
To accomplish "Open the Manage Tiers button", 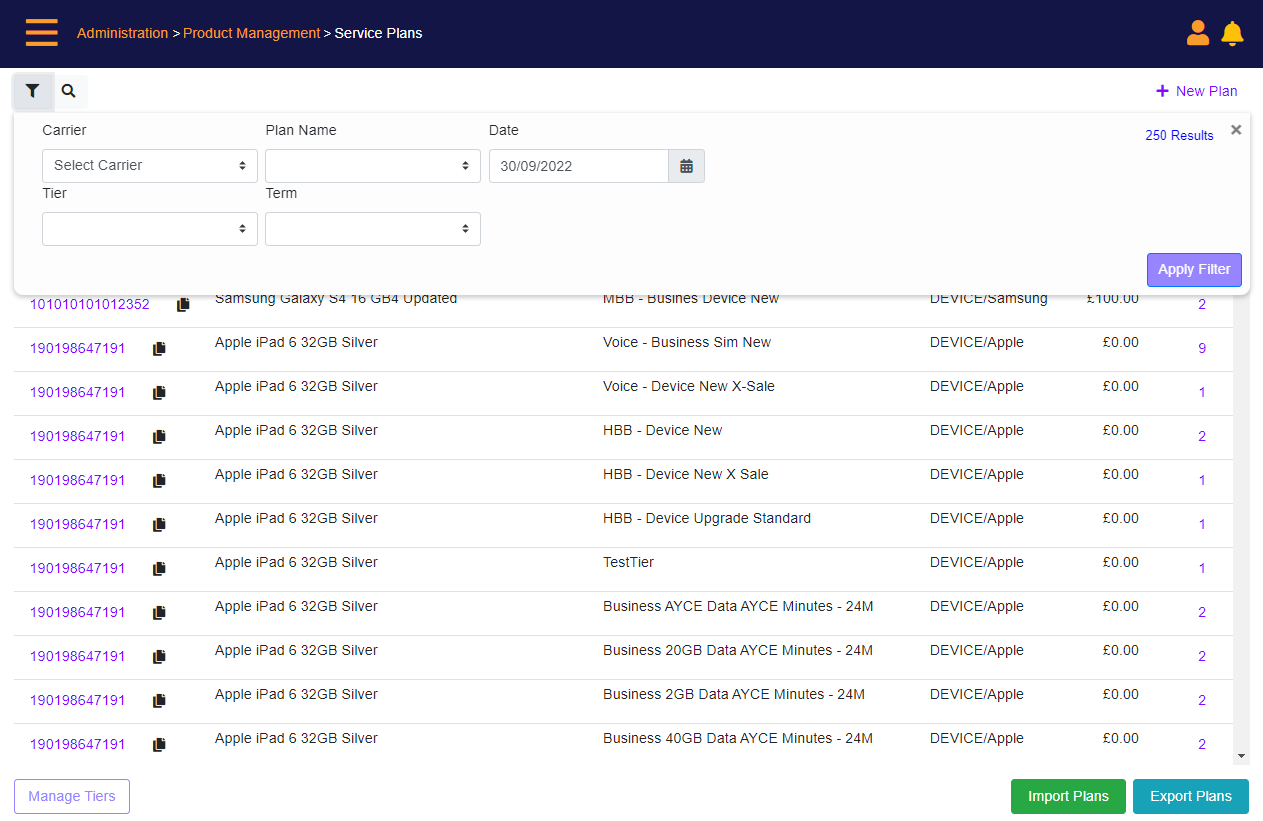I will click(x=72, y=797).
